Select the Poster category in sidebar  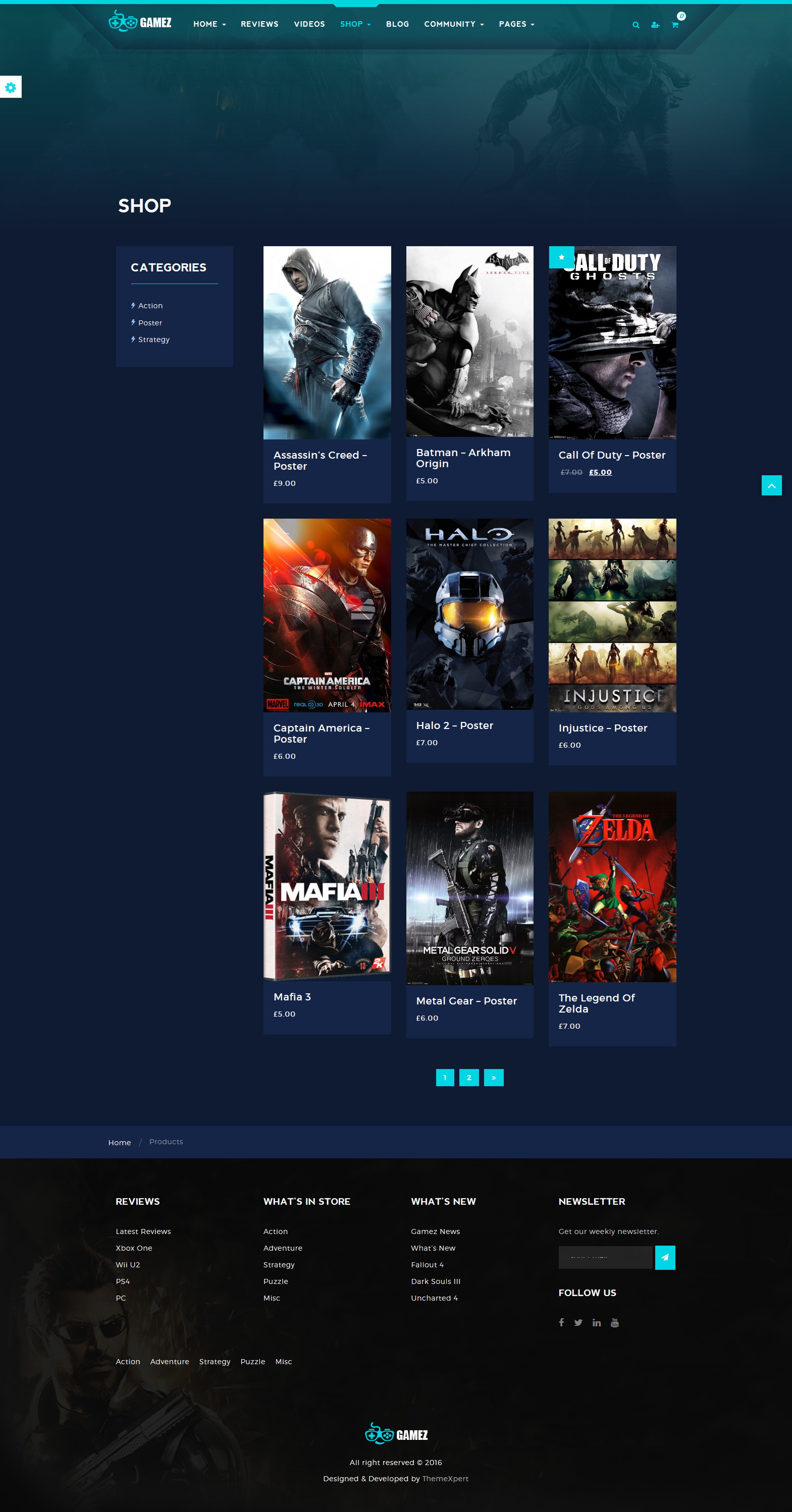(150, 323)
